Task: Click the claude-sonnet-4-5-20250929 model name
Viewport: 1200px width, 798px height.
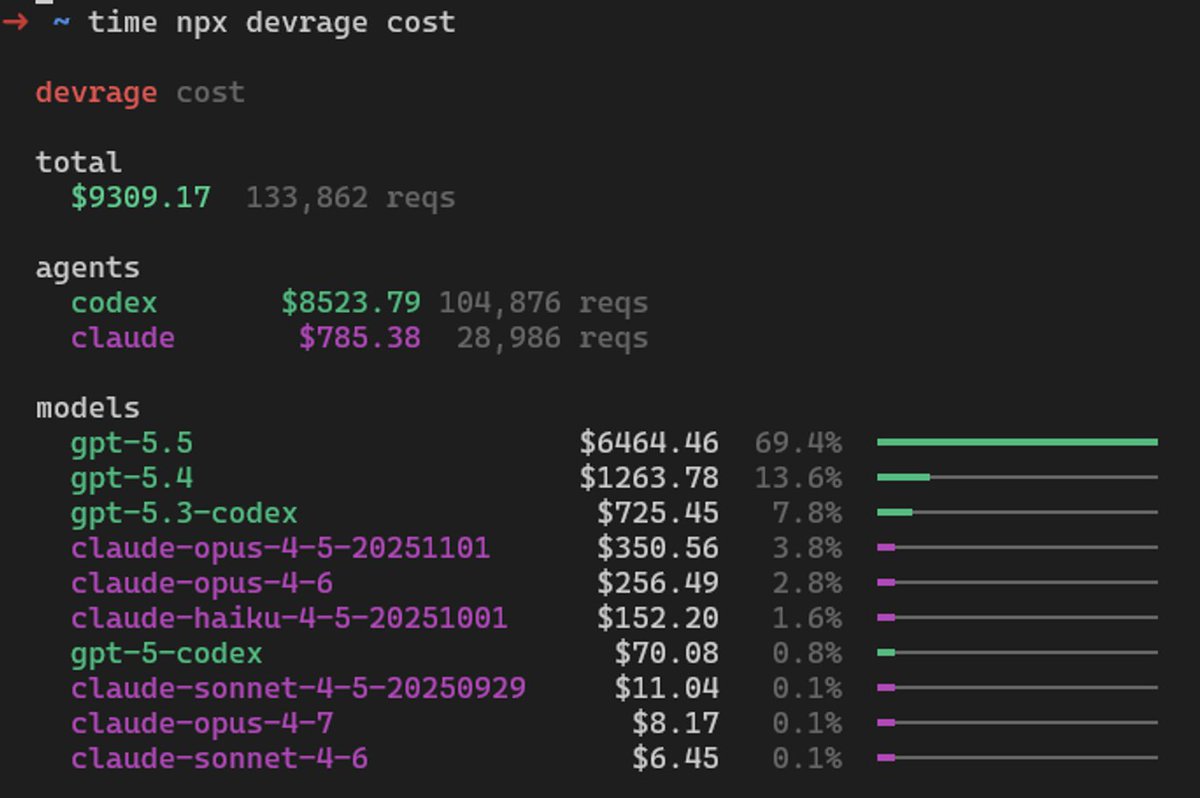Action: click(299, 688)
